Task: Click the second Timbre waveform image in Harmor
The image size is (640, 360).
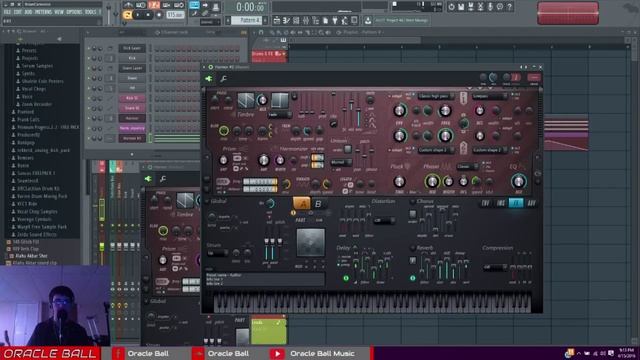Action: coord(280,100)
